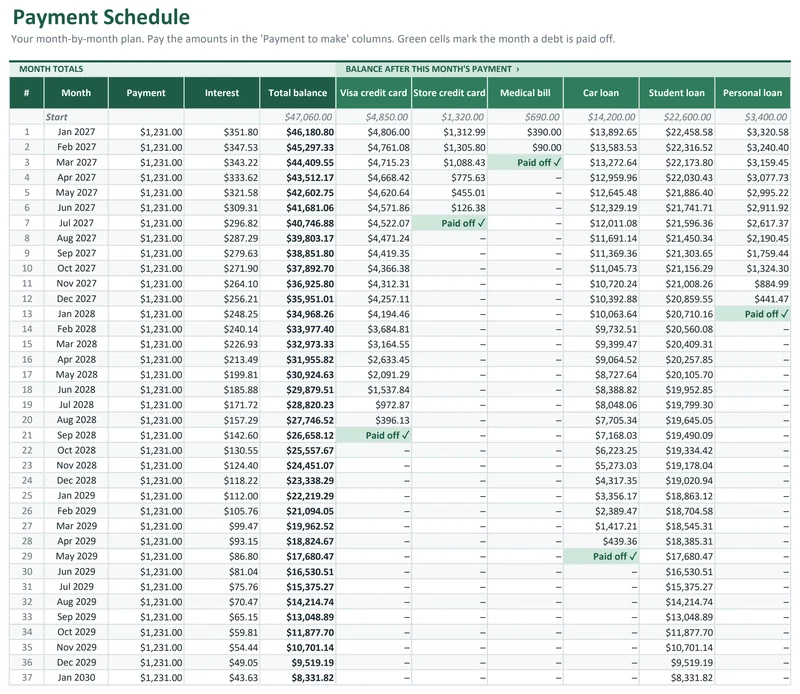Click the Jan 2027 month cell
800x694 pixels.
point(76,132)
